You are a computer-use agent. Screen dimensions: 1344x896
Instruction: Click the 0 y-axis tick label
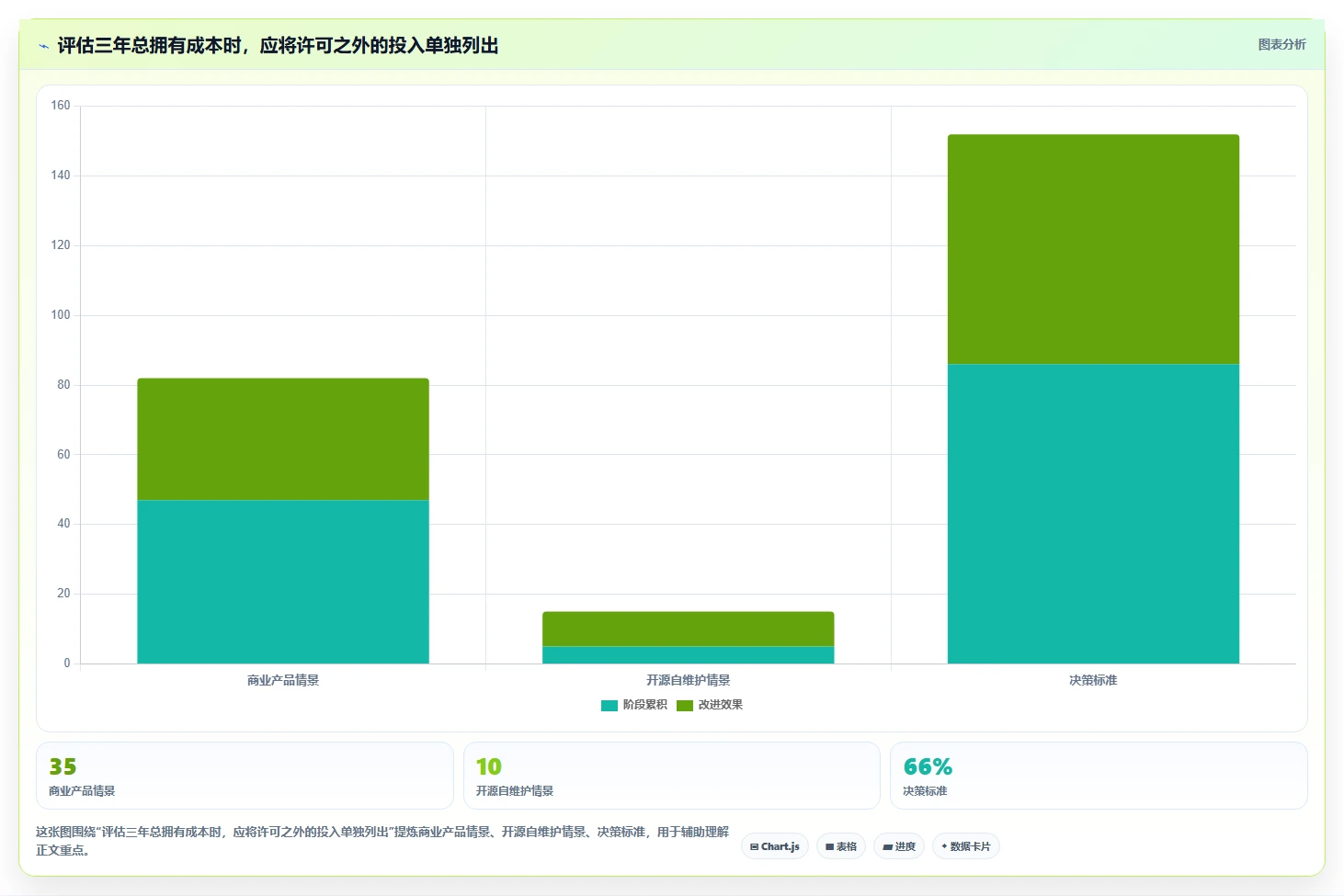pos(67,663)
